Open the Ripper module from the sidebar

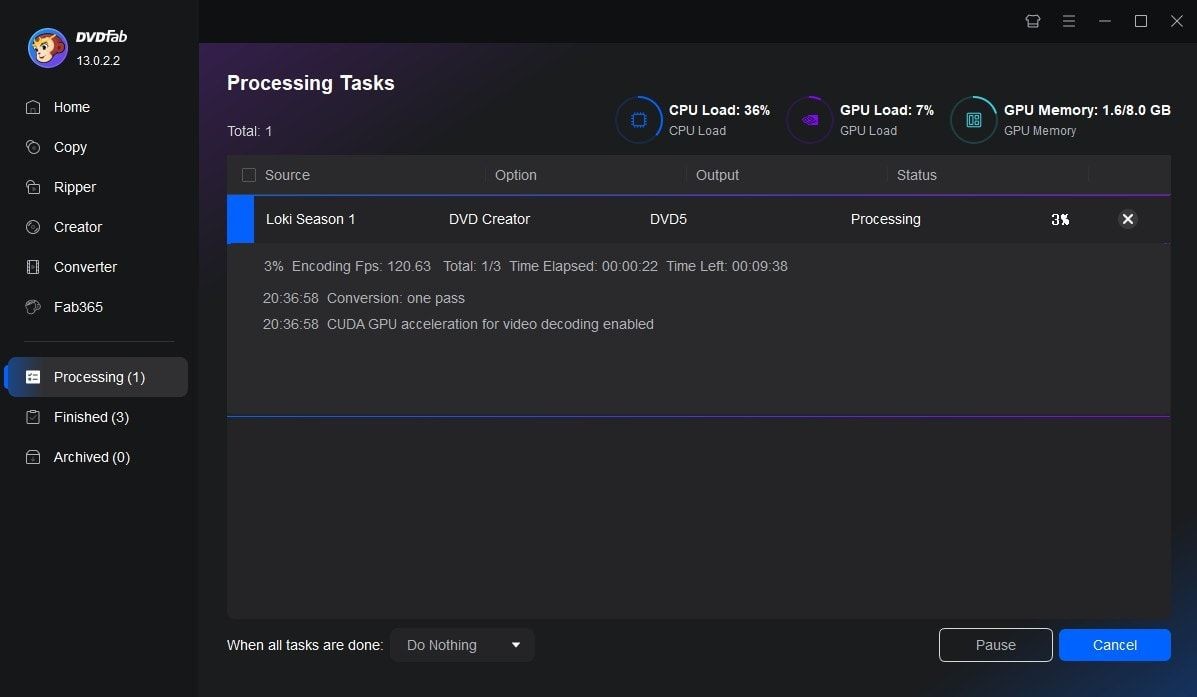pos(74,187)
